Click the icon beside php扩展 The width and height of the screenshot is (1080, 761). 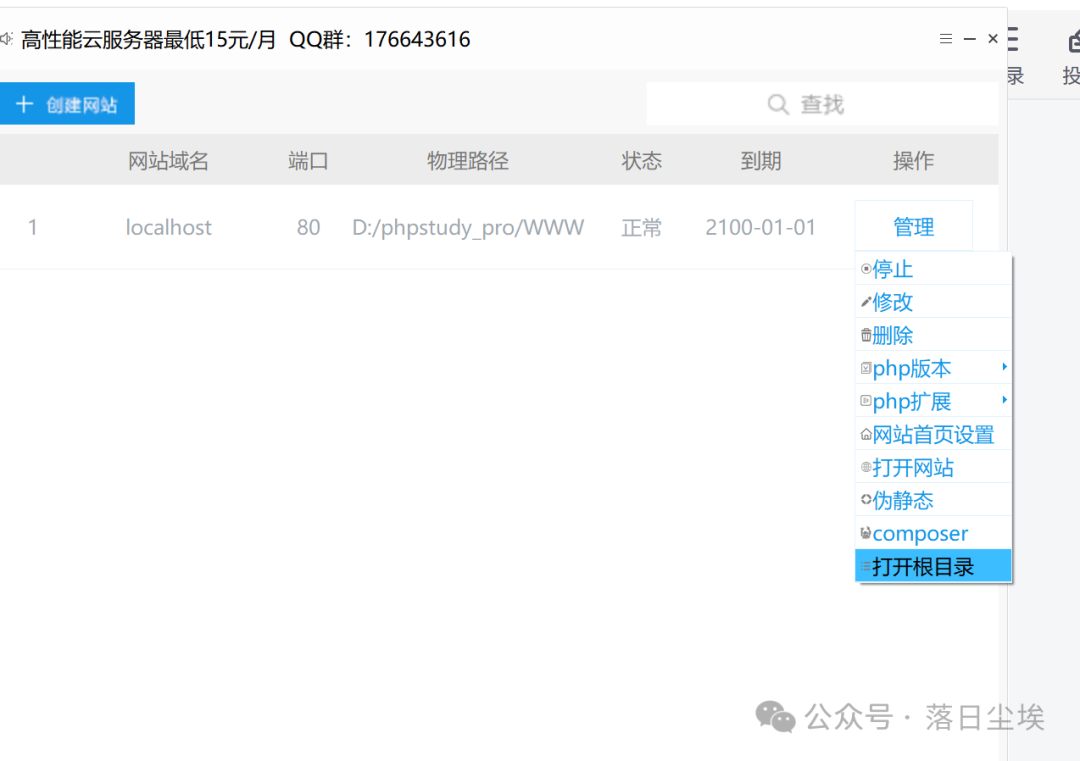(x=866, y=401)
